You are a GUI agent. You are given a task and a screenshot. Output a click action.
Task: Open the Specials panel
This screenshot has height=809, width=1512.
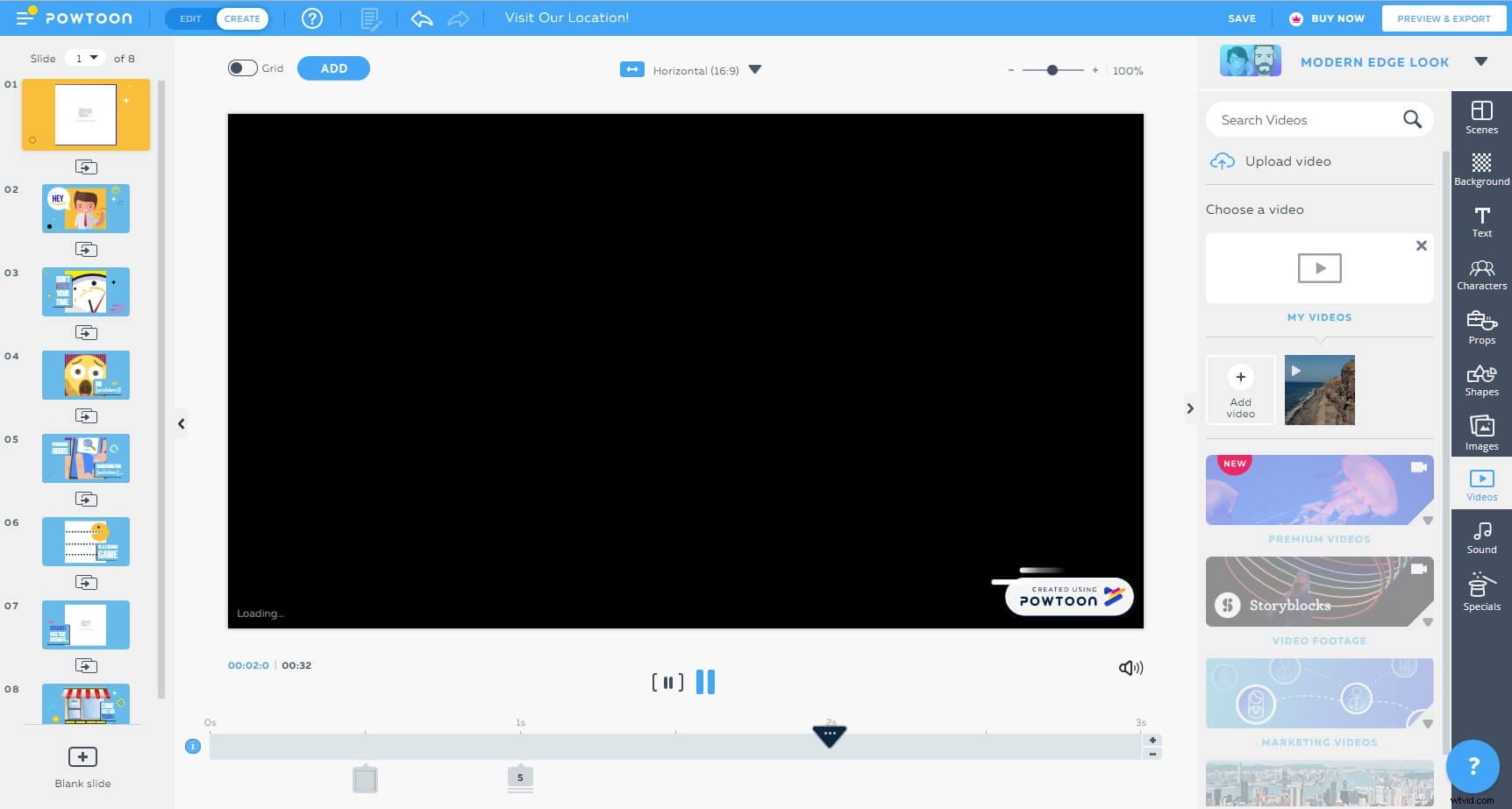(1480, 587)
